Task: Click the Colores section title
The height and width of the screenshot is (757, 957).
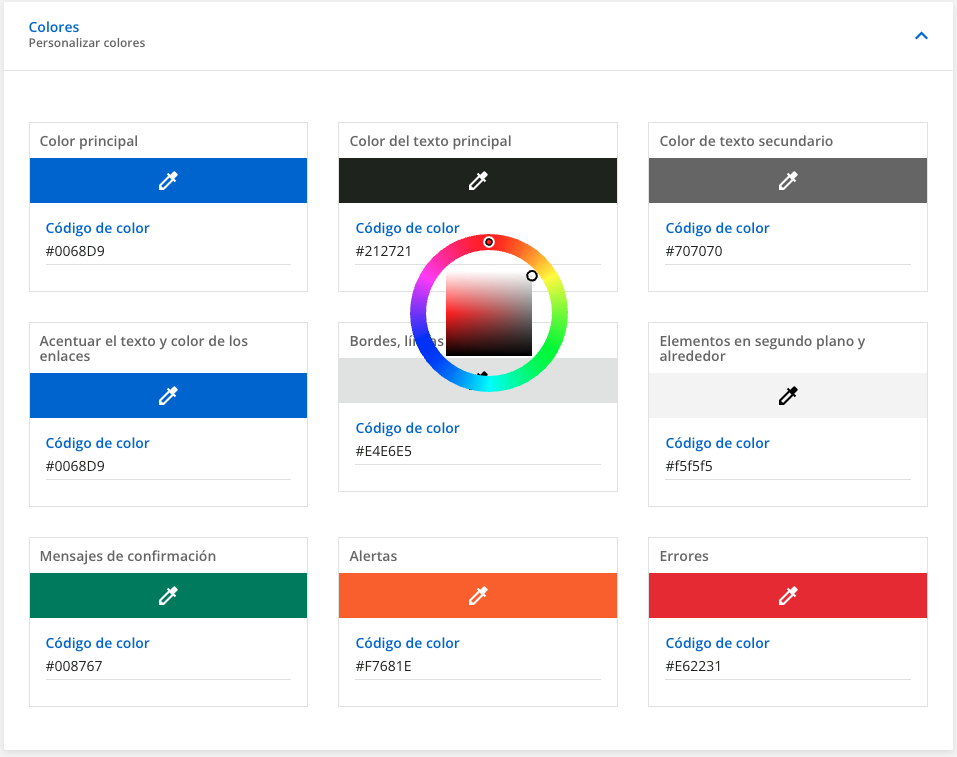Action: (x=54, y=27)
